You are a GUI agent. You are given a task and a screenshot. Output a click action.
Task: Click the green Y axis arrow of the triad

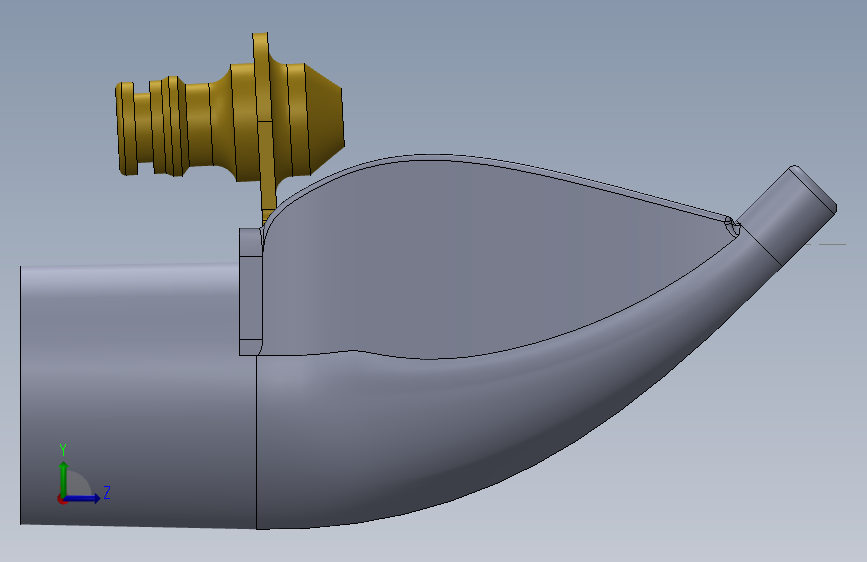click(64, 478)
